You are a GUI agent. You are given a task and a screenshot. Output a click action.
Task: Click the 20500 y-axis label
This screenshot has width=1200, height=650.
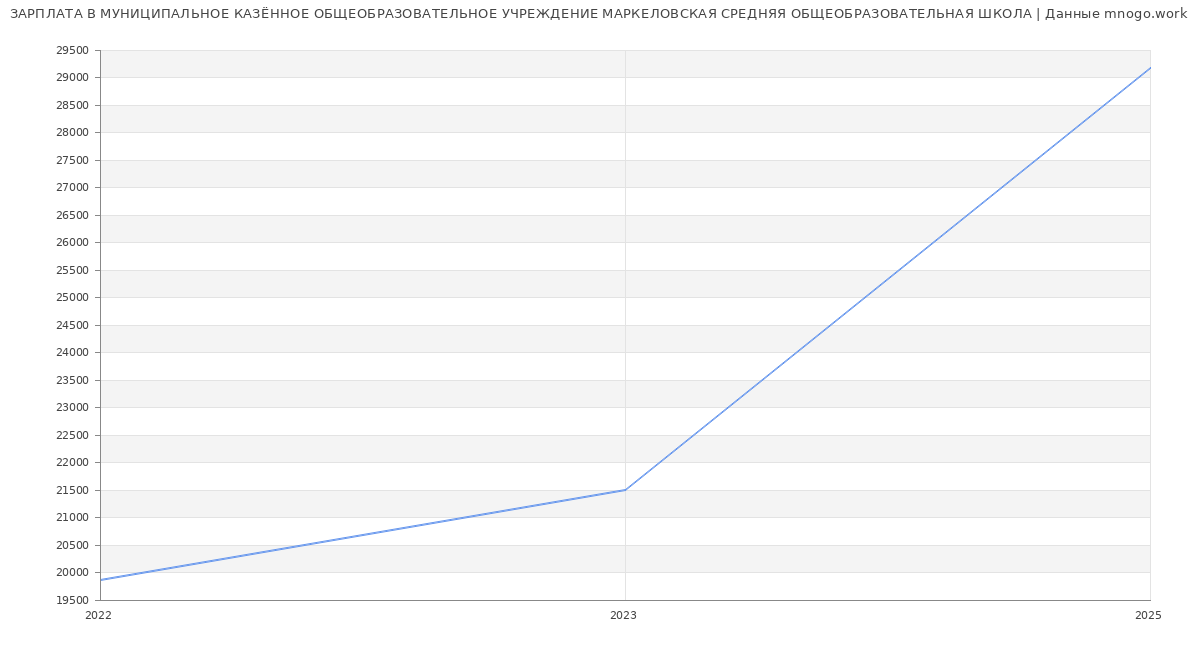tap(73, 545)
